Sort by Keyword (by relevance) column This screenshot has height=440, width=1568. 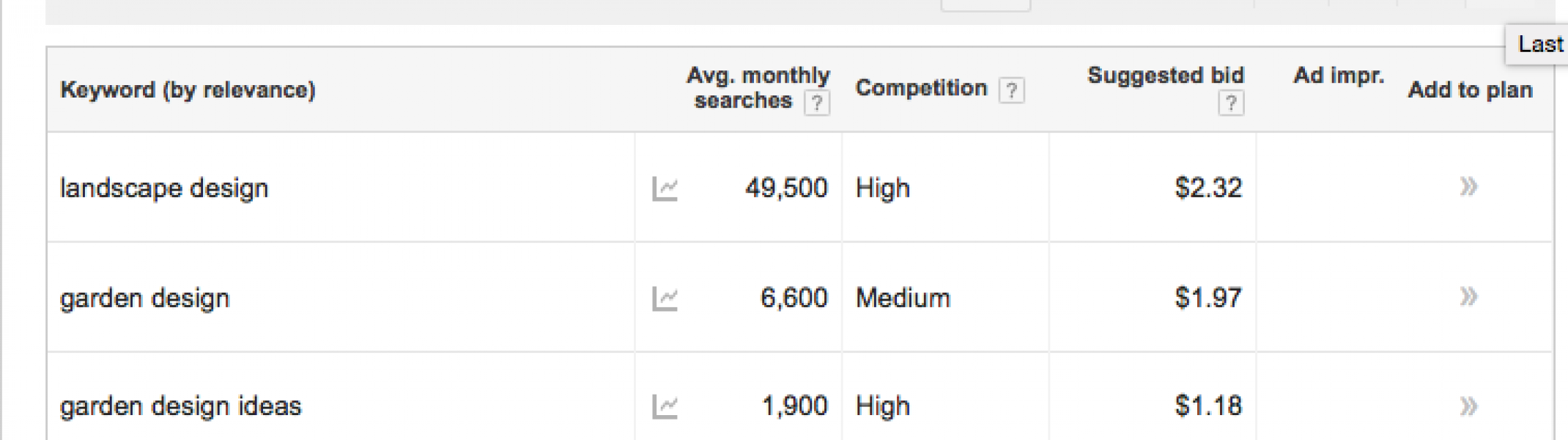[188, 90]
